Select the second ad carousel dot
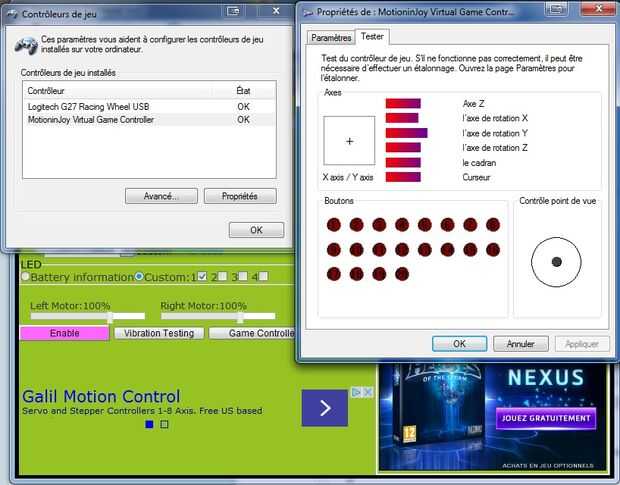620x485 pixels. (x=164, y=424)
